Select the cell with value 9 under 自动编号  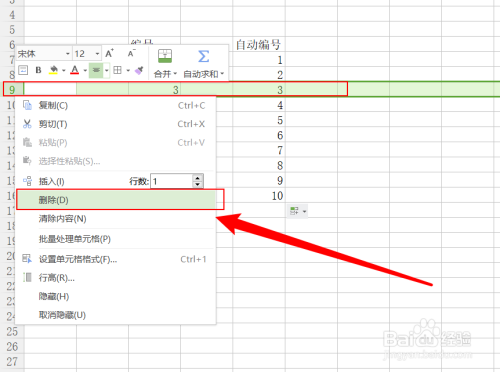(259, 180)
